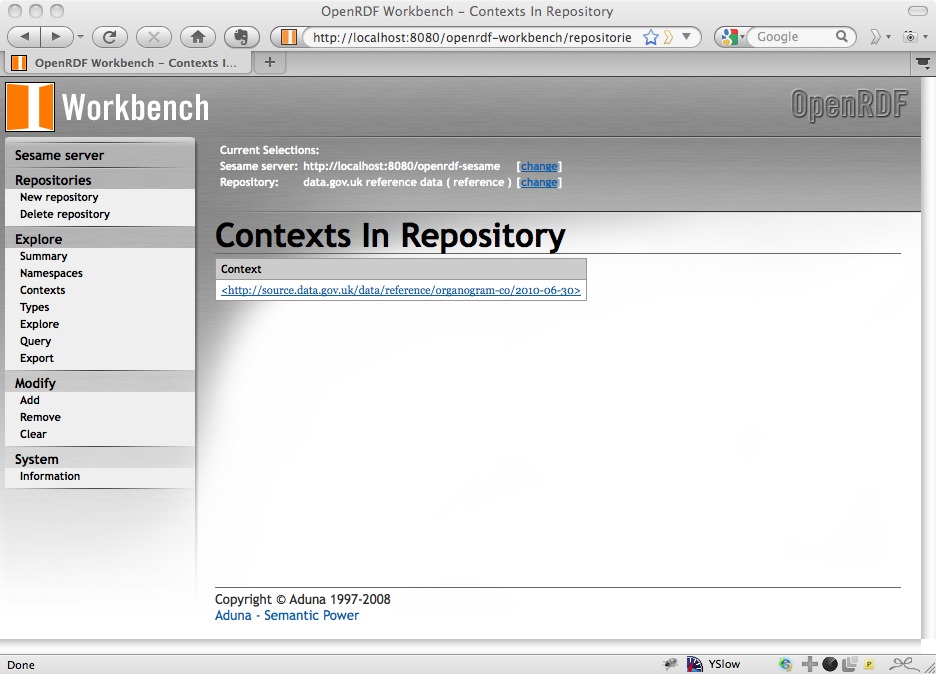Screen dimensions: 936x674
Task: Open Types in the sidebar
Action: 35,307
